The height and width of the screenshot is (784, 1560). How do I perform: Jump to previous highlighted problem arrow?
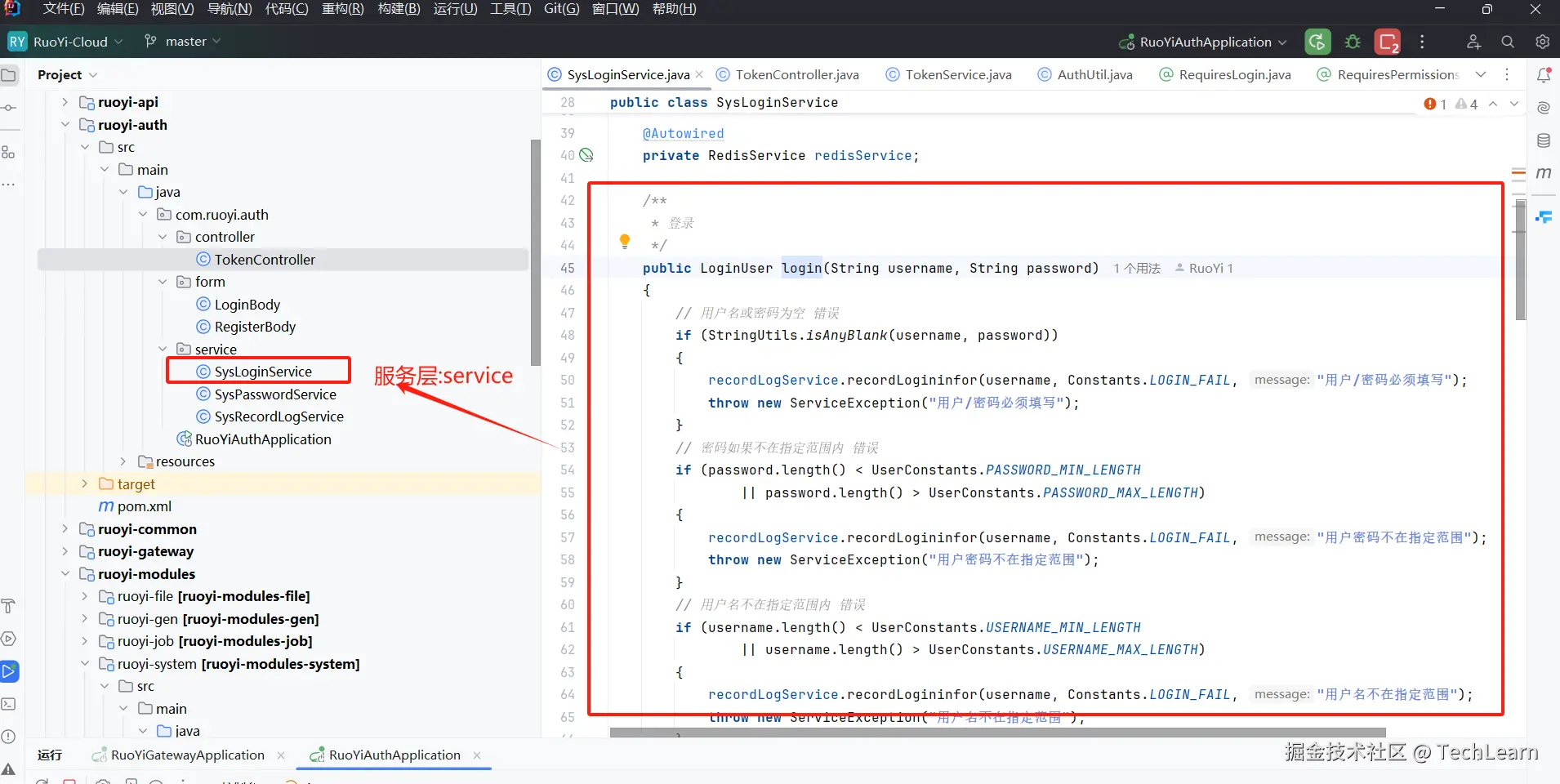1493,104
